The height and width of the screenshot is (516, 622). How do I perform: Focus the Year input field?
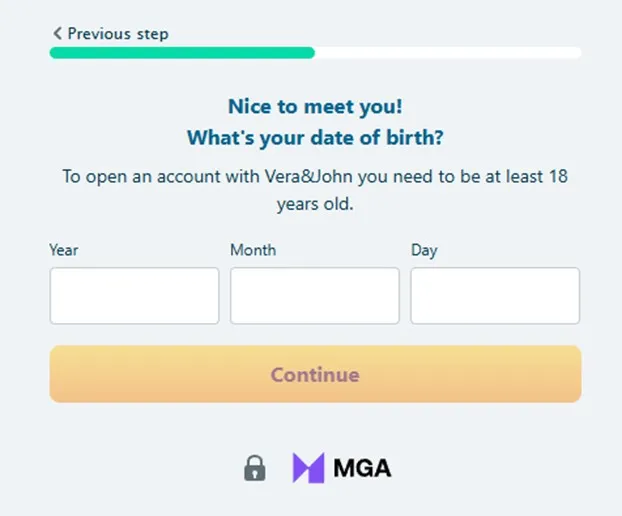point(134,296)
